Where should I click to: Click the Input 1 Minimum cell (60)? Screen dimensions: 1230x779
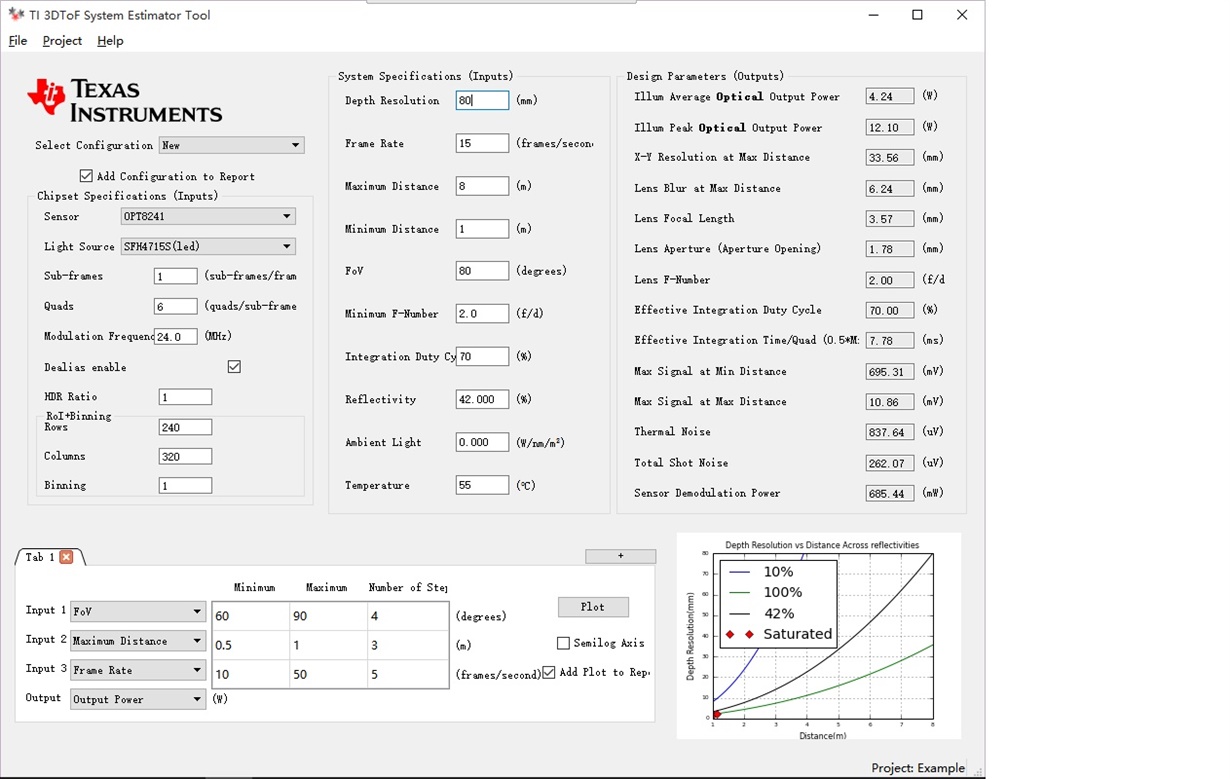click(x=251, y=616)
